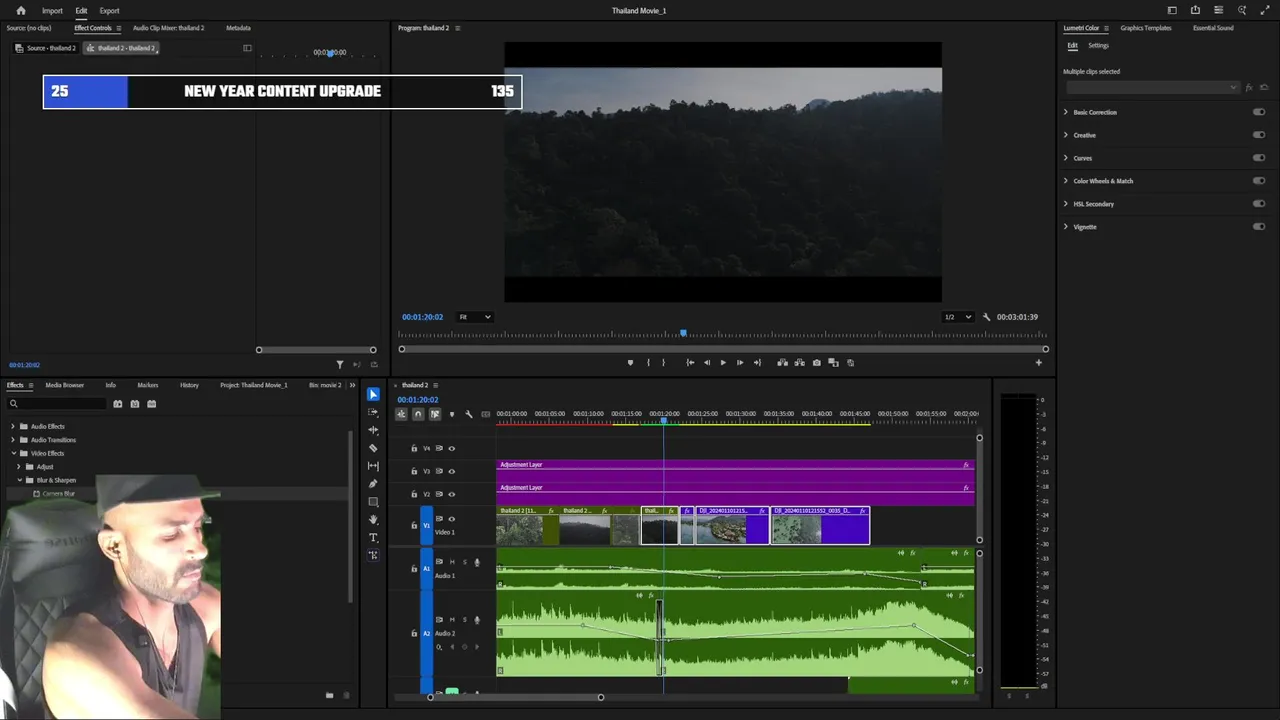Select the Ripple Edit tool

373,430
